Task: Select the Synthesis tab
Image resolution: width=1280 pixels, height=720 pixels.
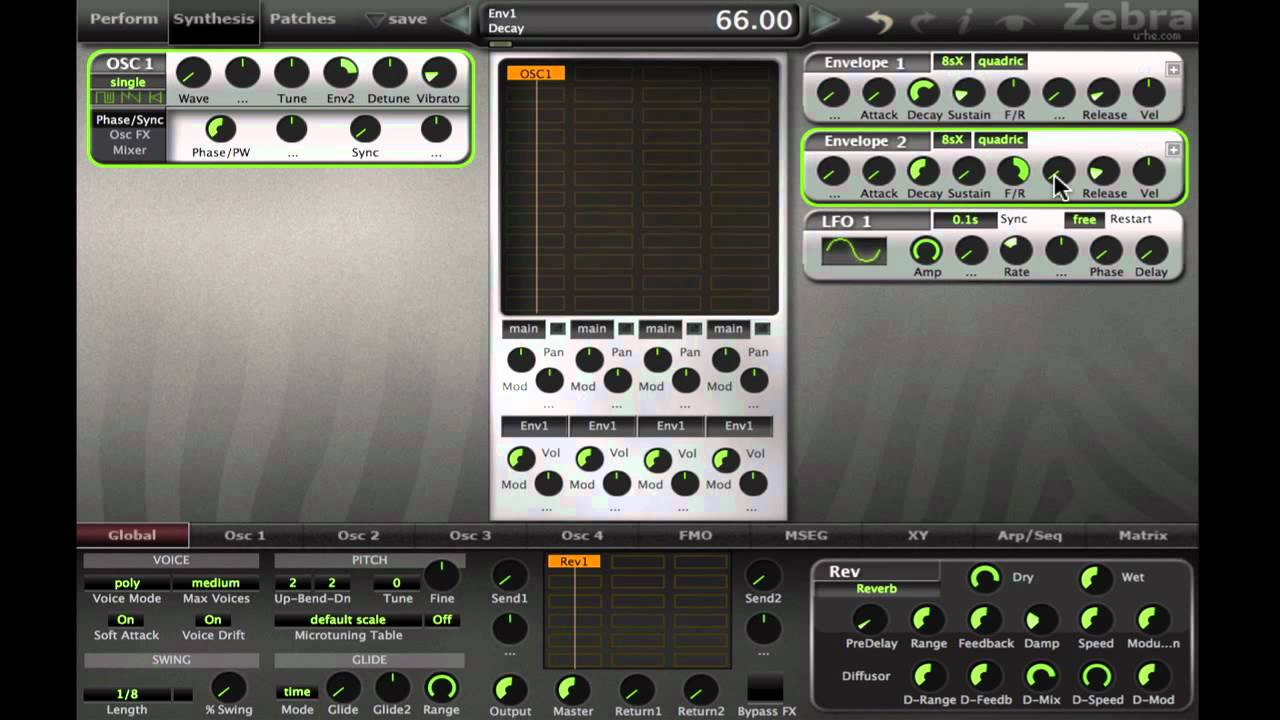Action: 213,19
